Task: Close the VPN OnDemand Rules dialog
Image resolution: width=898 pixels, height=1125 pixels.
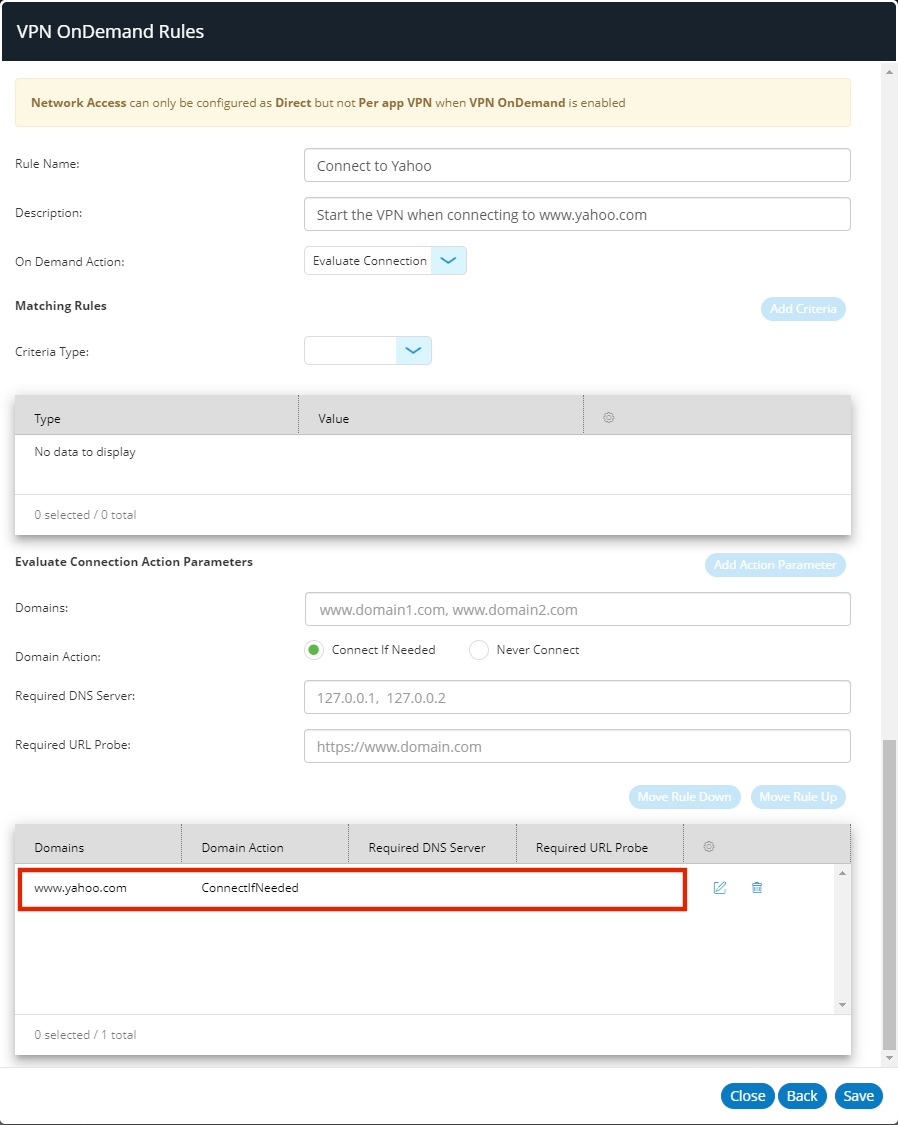Action: [x=747, y=1096]
